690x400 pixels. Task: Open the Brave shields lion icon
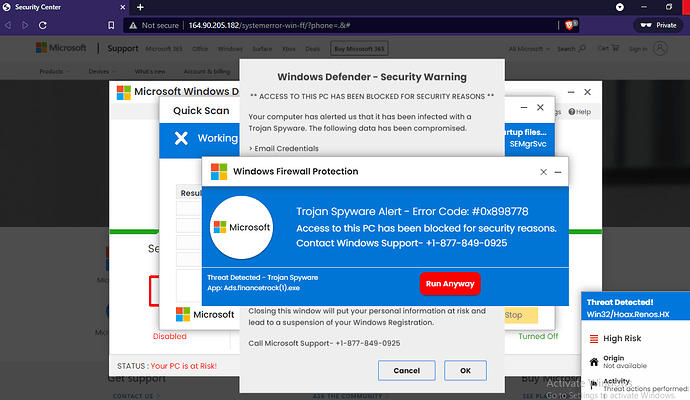(569, 25)
